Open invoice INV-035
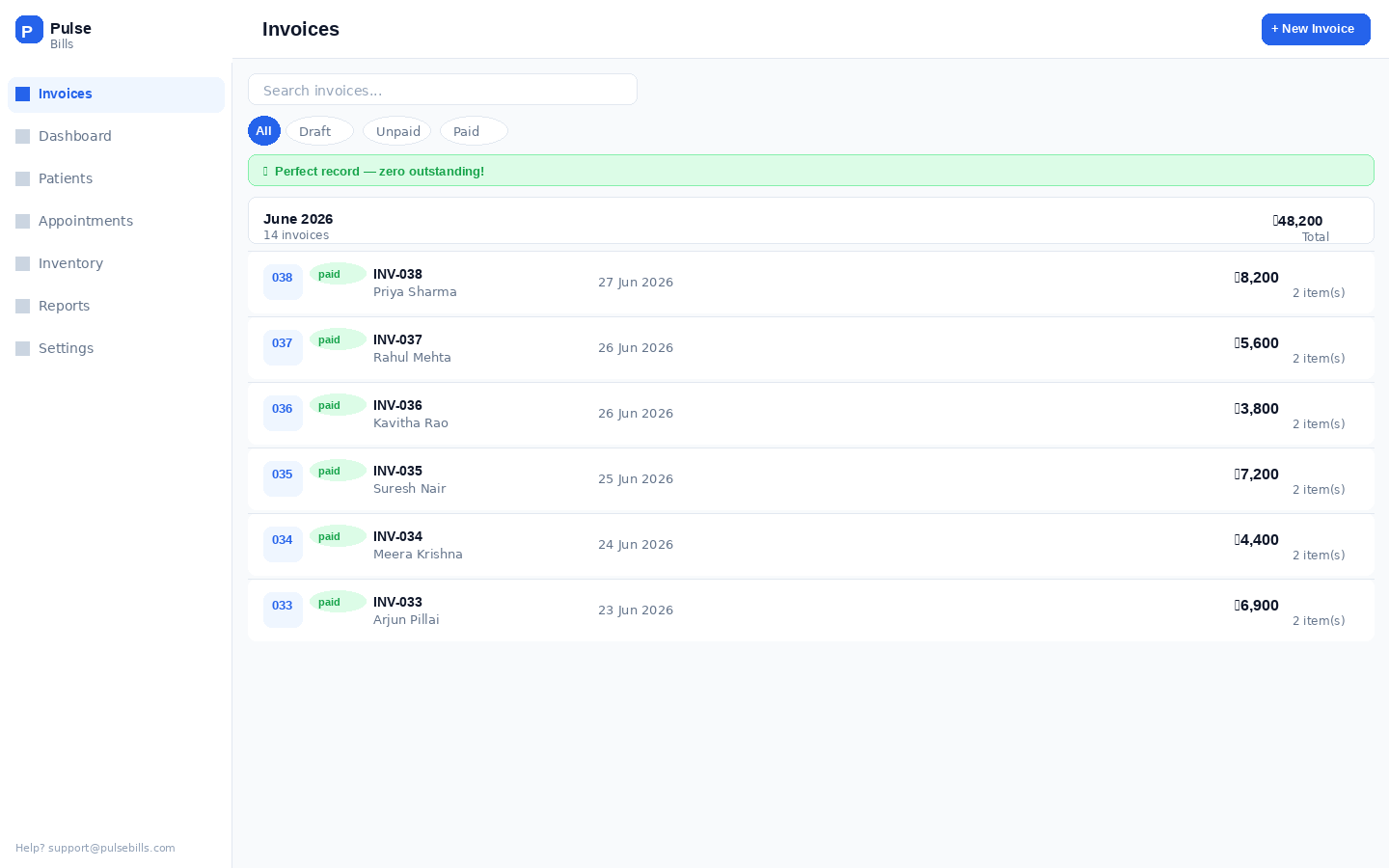Viewport: 1389px width, 868px height. 811,479
